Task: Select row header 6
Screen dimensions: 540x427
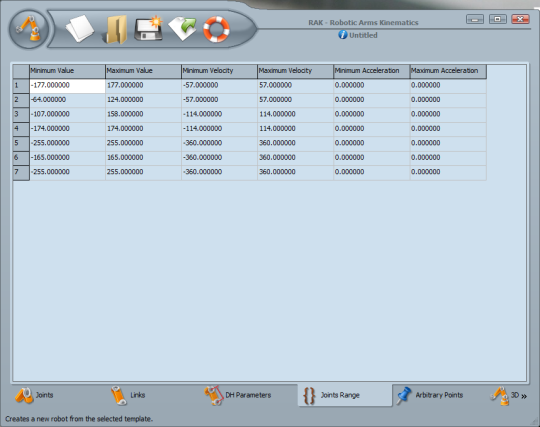Action: [21, 158]
